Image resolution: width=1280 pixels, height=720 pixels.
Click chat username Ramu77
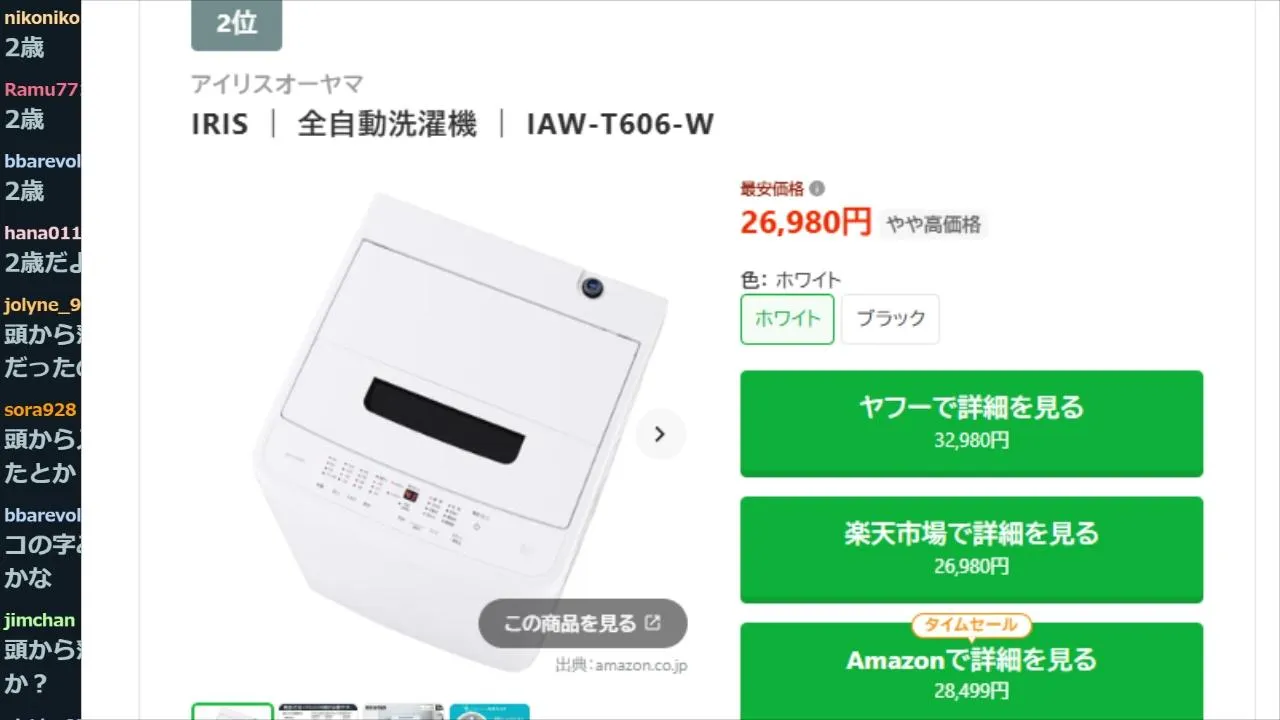(41, 90)
